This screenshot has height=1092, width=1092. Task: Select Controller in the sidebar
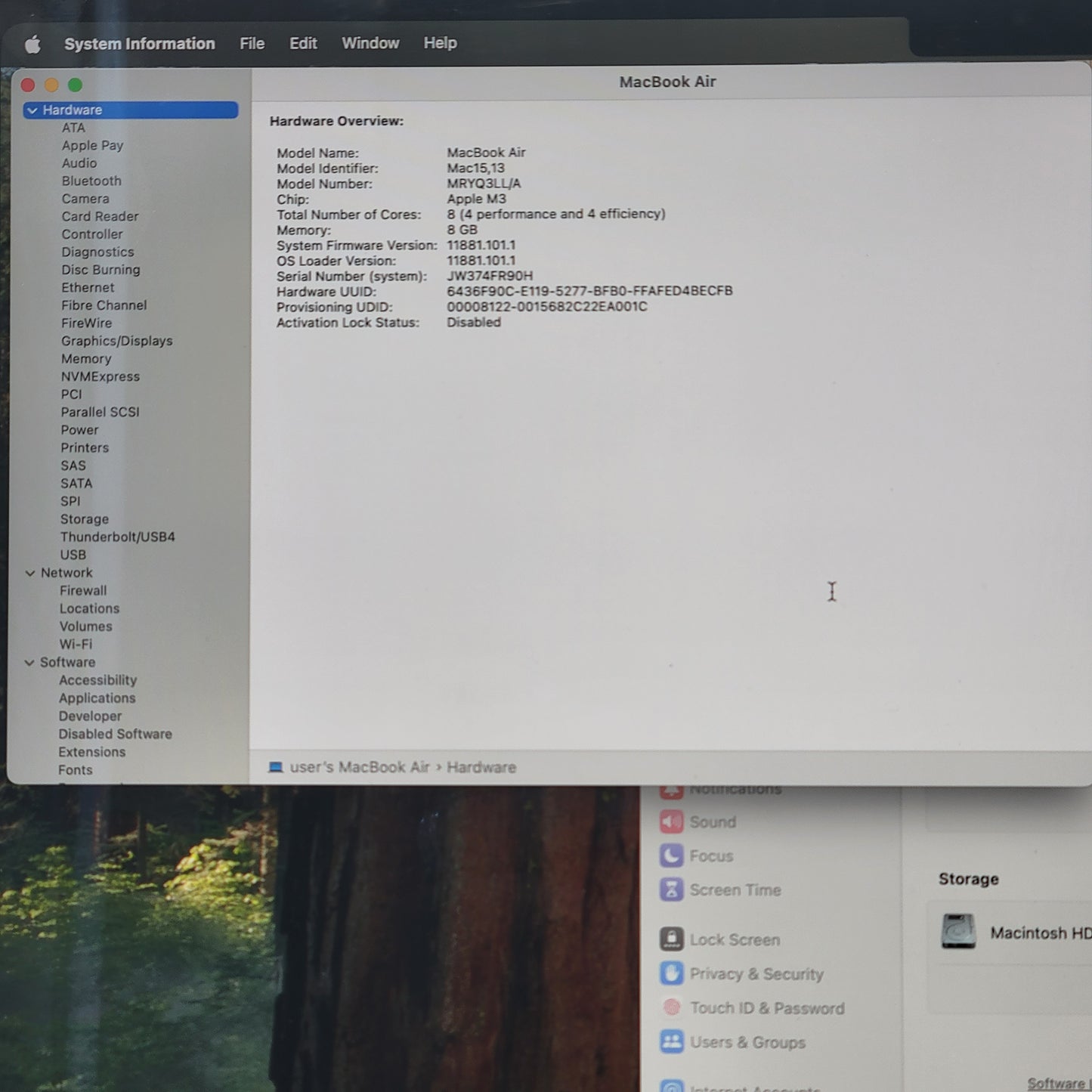point(92,234)
